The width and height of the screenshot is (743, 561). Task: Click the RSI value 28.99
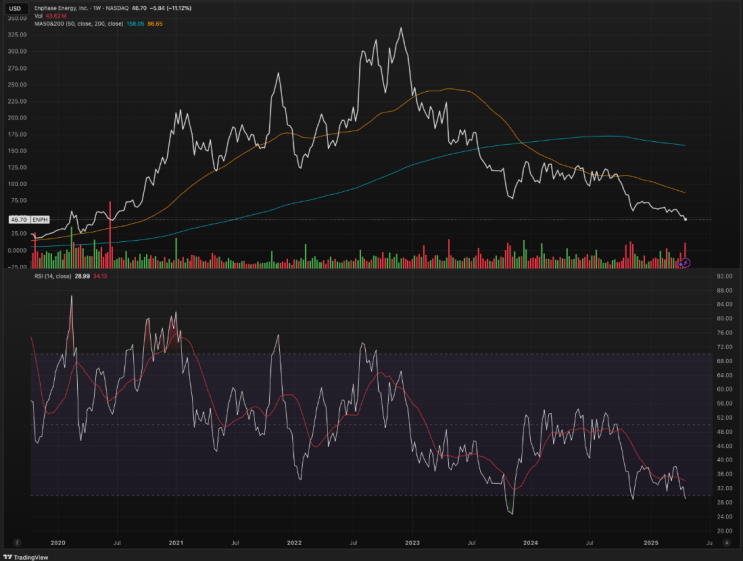coord(82,276)
